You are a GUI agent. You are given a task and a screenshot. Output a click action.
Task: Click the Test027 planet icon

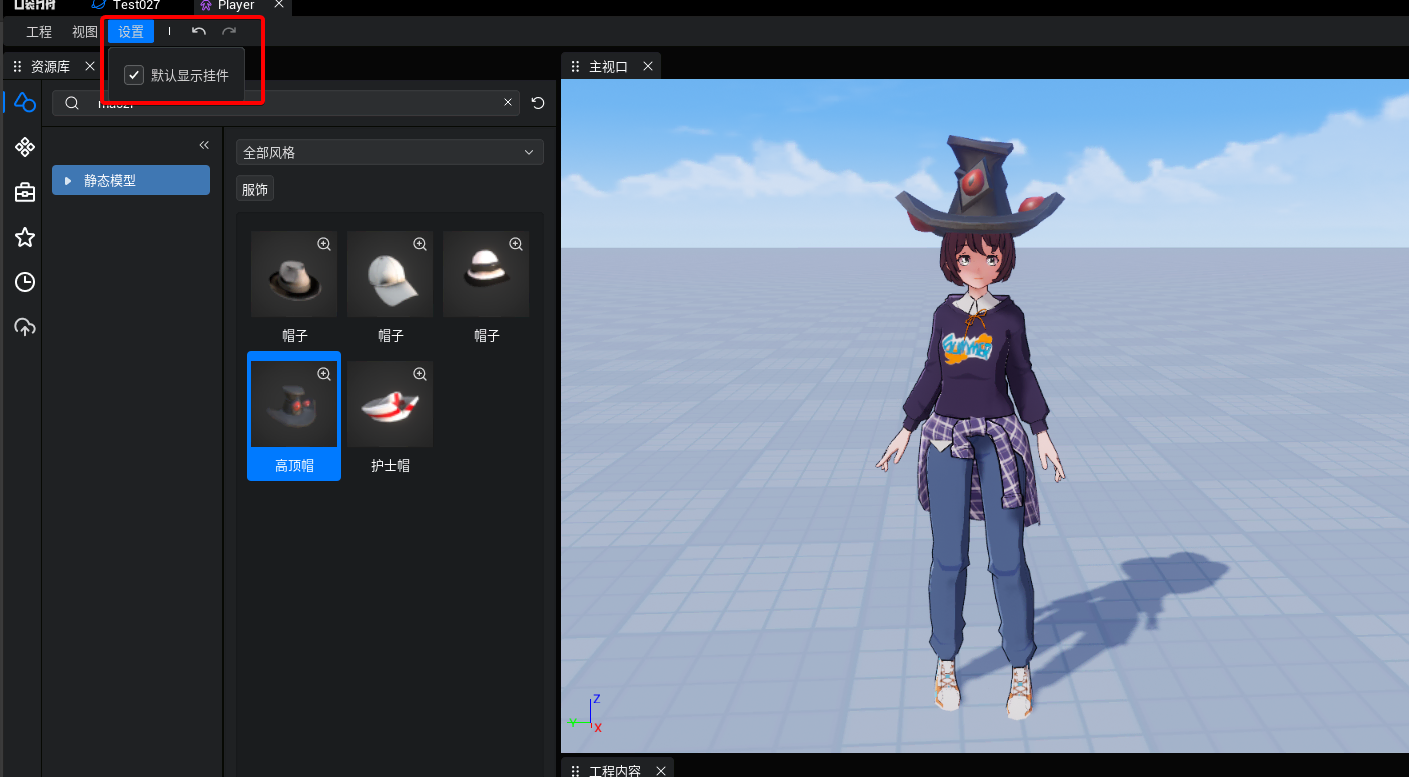tap(98, 5)
